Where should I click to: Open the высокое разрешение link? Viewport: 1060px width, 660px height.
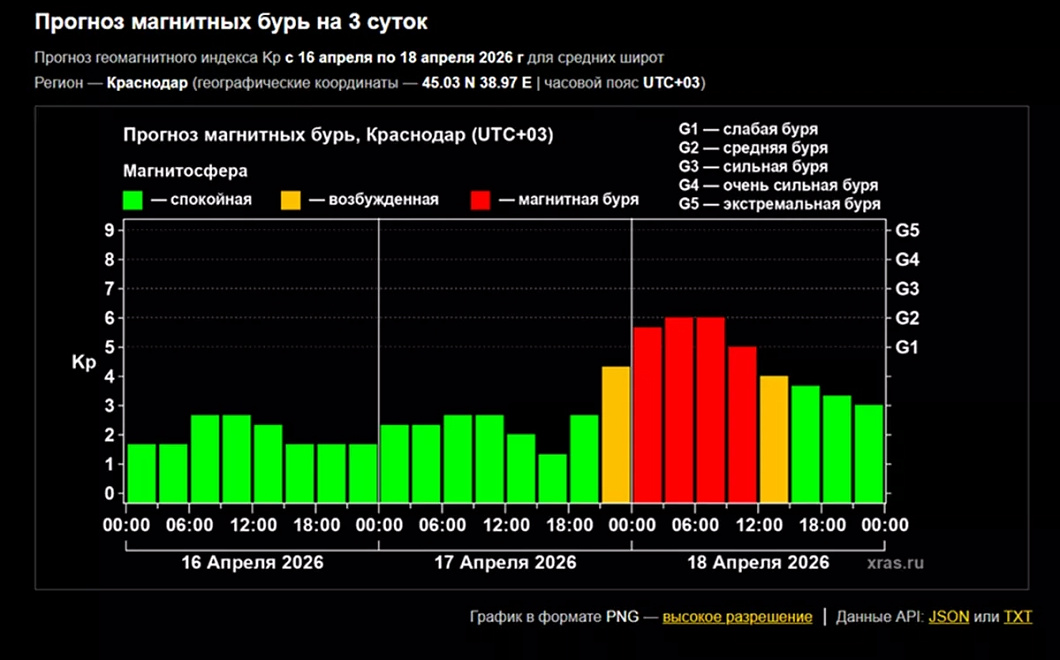(x=737, y=617)
